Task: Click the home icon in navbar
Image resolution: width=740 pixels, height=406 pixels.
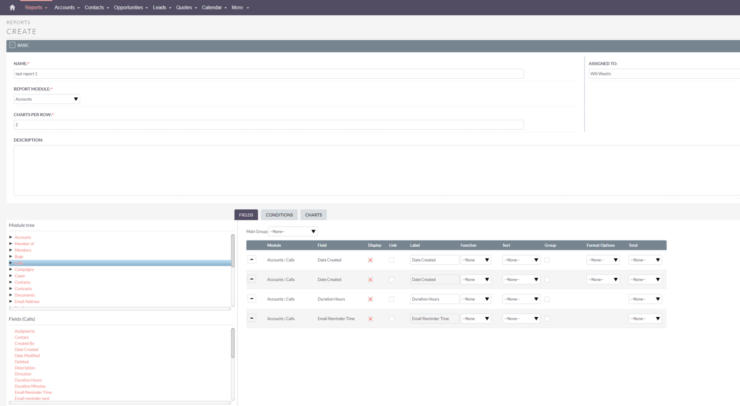Action: [12, 7]
